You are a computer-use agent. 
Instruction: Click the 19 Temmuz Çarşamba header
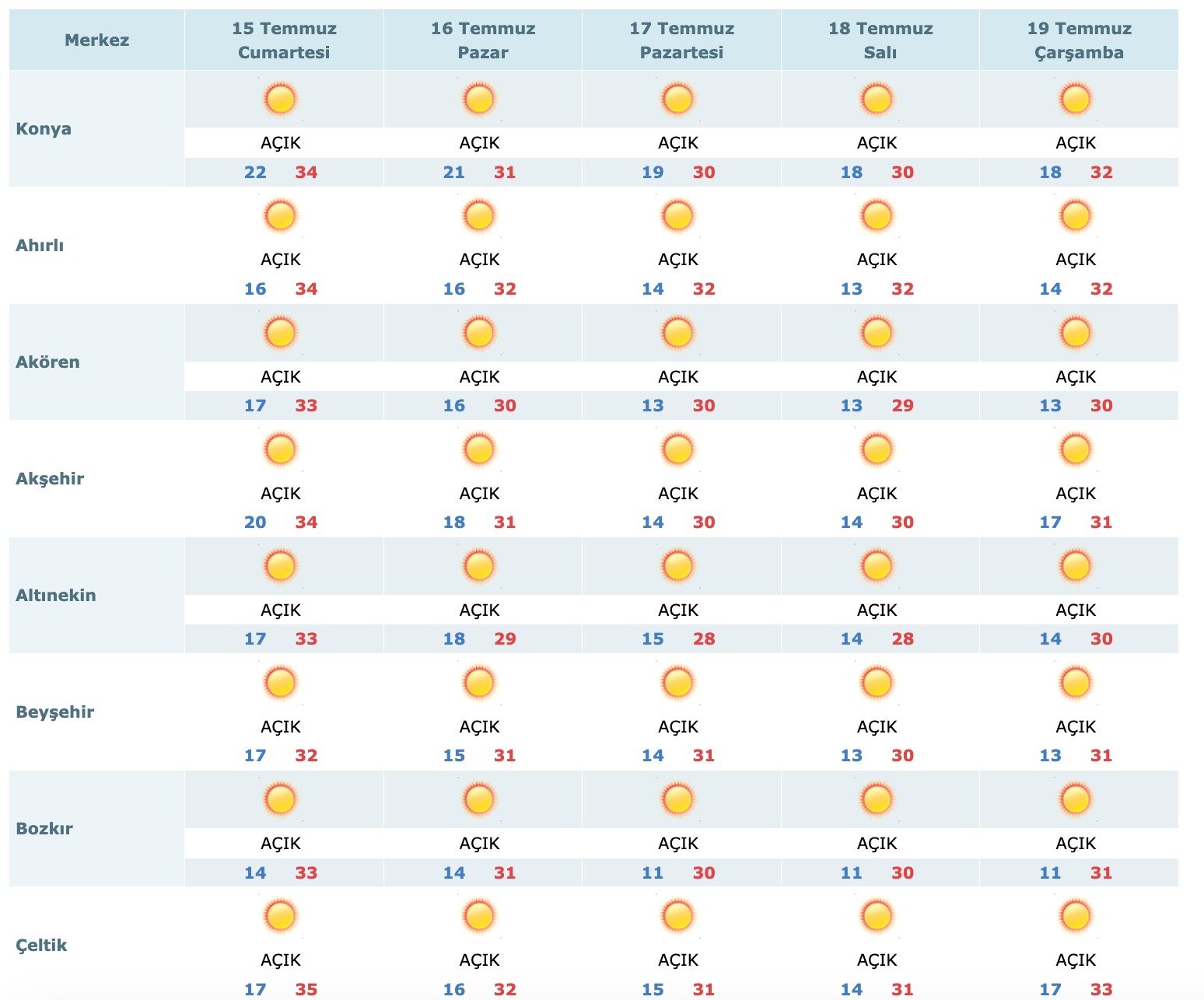[x=1079, y=40]
